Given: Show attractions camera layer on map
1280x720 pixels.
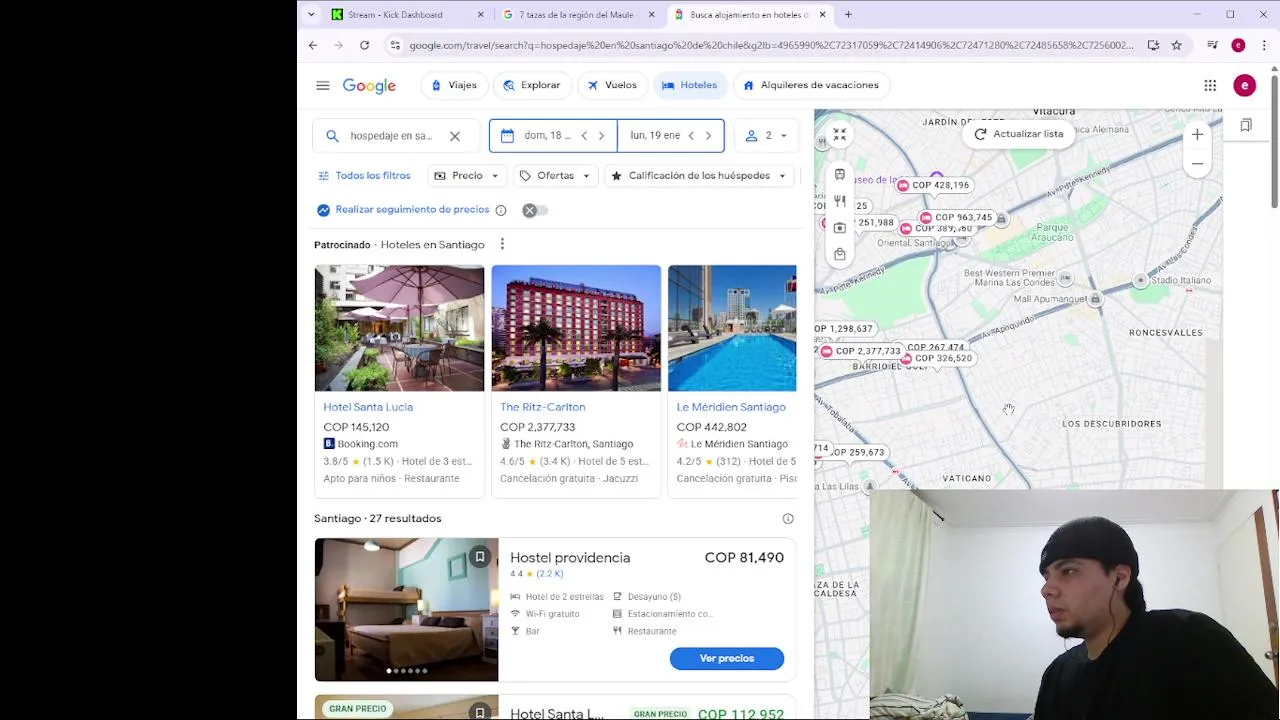Looking at the screenshot, I should 840,228.
